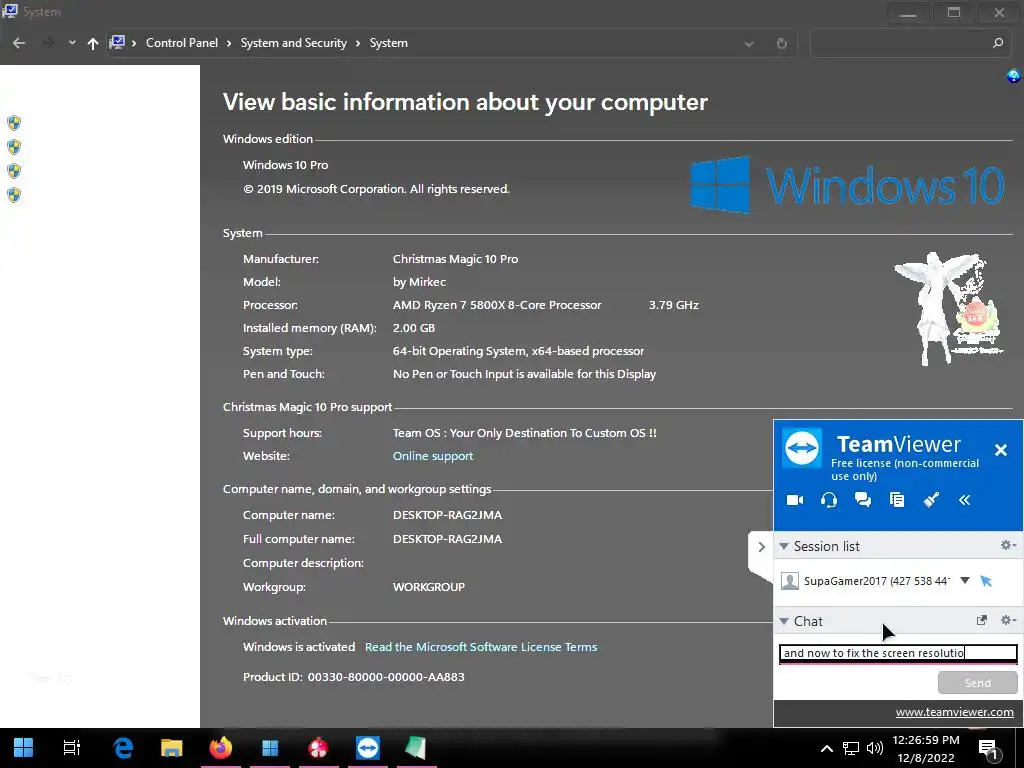This screenshot has width=1024, height=768.
Task: Open TeamViewer audio headset option
Action: click(829, 500)
